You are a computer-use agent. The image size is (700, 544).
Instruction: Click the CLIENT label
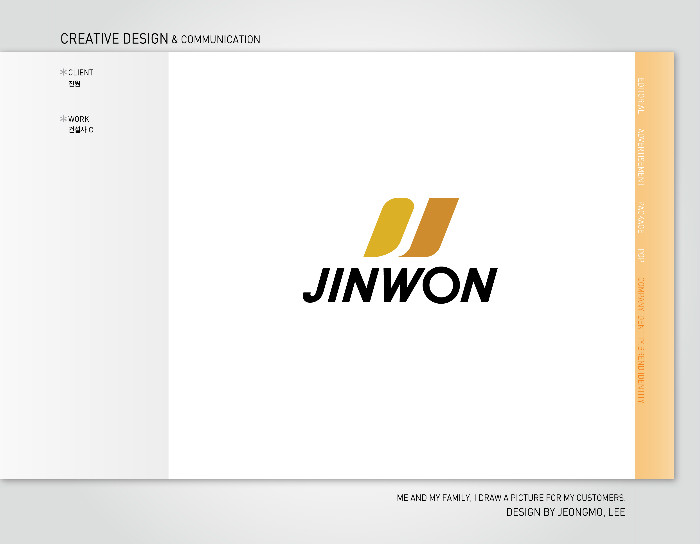[81, 72]
